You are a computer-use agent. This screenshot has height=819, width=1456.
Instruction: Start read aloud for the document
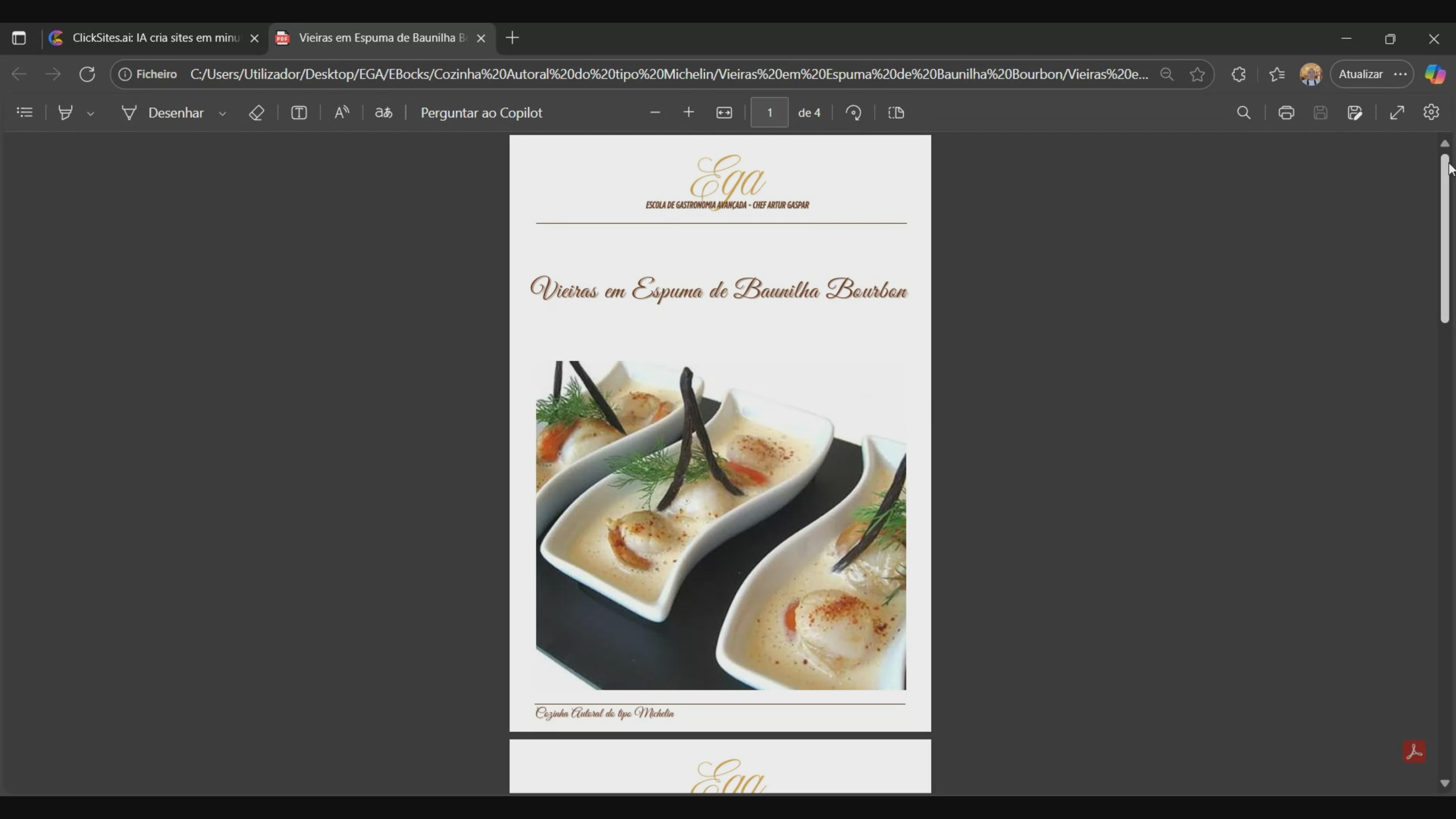[x=341, y=112]
